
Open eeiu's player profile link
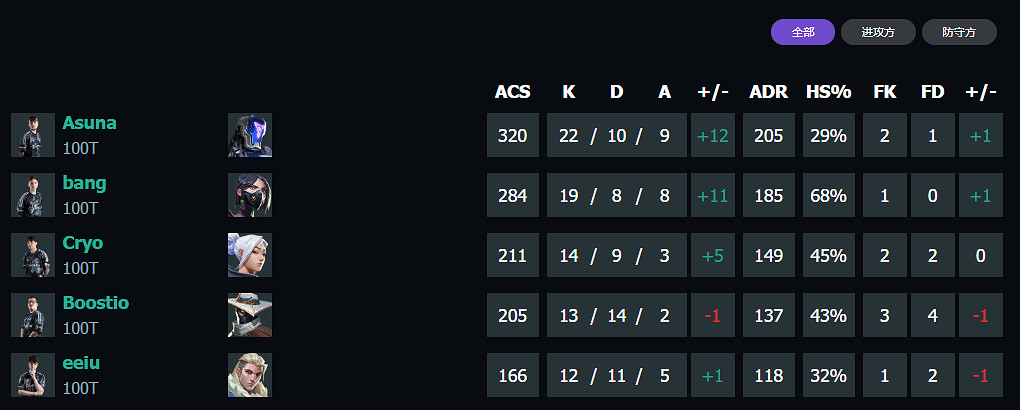point(81,363)
